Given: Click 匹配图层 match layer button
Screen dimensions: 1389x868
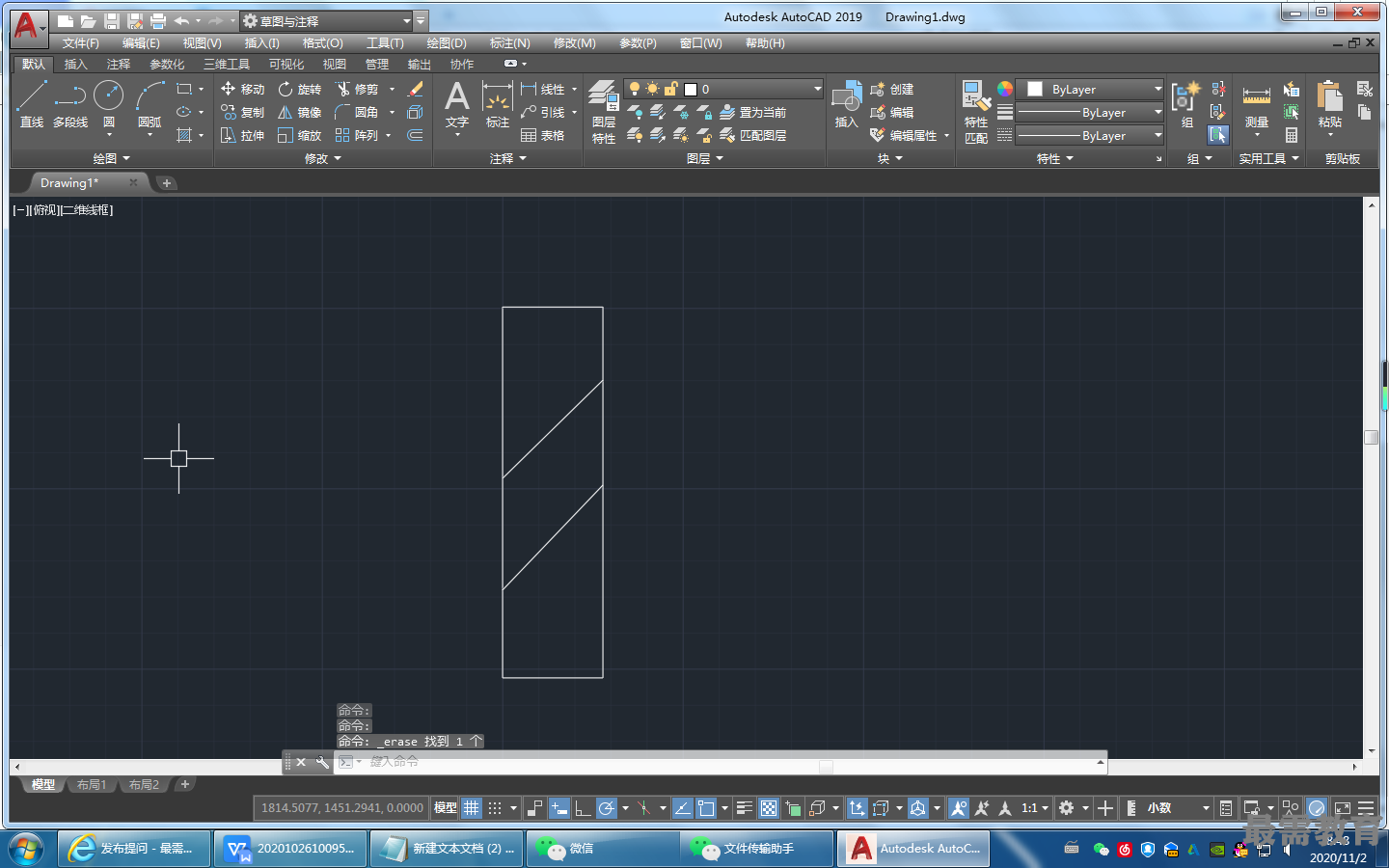Looking at the screenshot, I should (753, 135).
